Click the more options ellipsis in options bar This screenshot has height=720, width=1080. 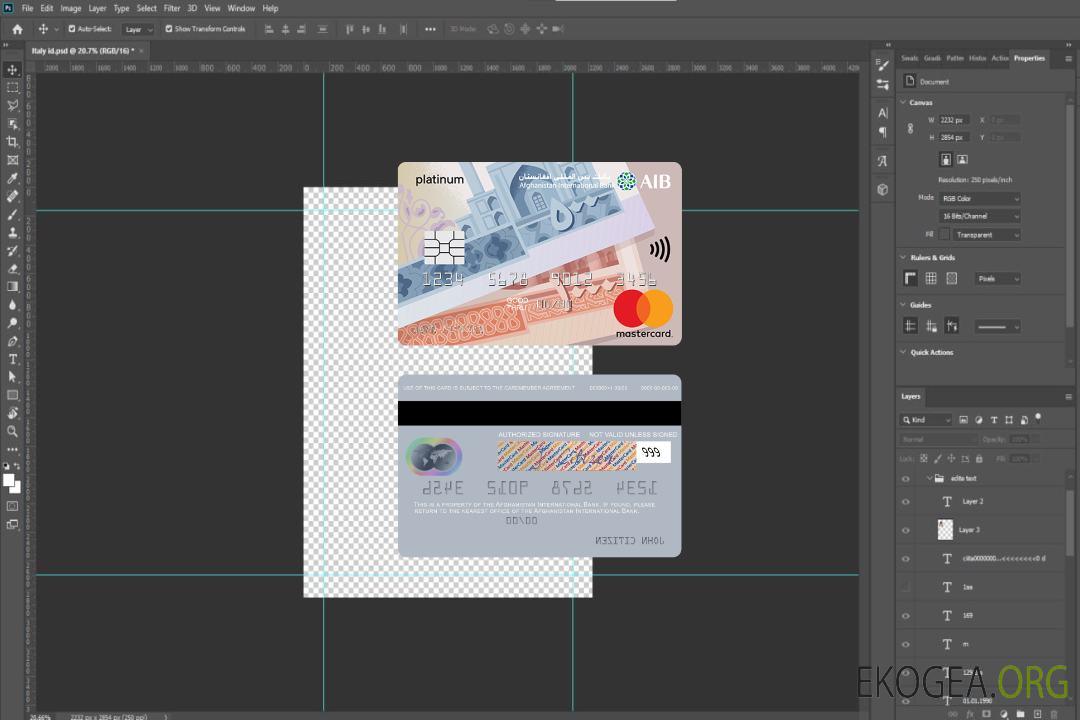(430, 29)
